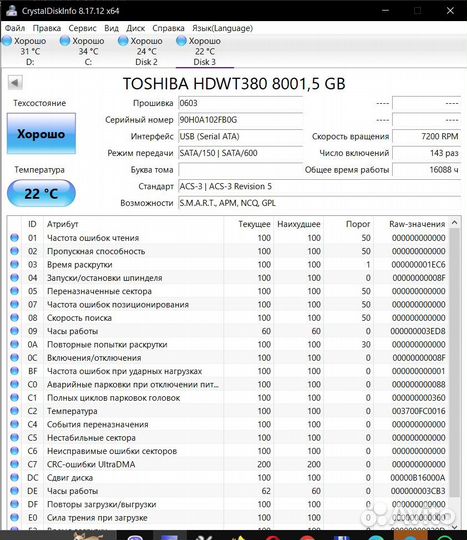Open the Вид menu
Screen dimensions: 467x540
coord(111,28)
